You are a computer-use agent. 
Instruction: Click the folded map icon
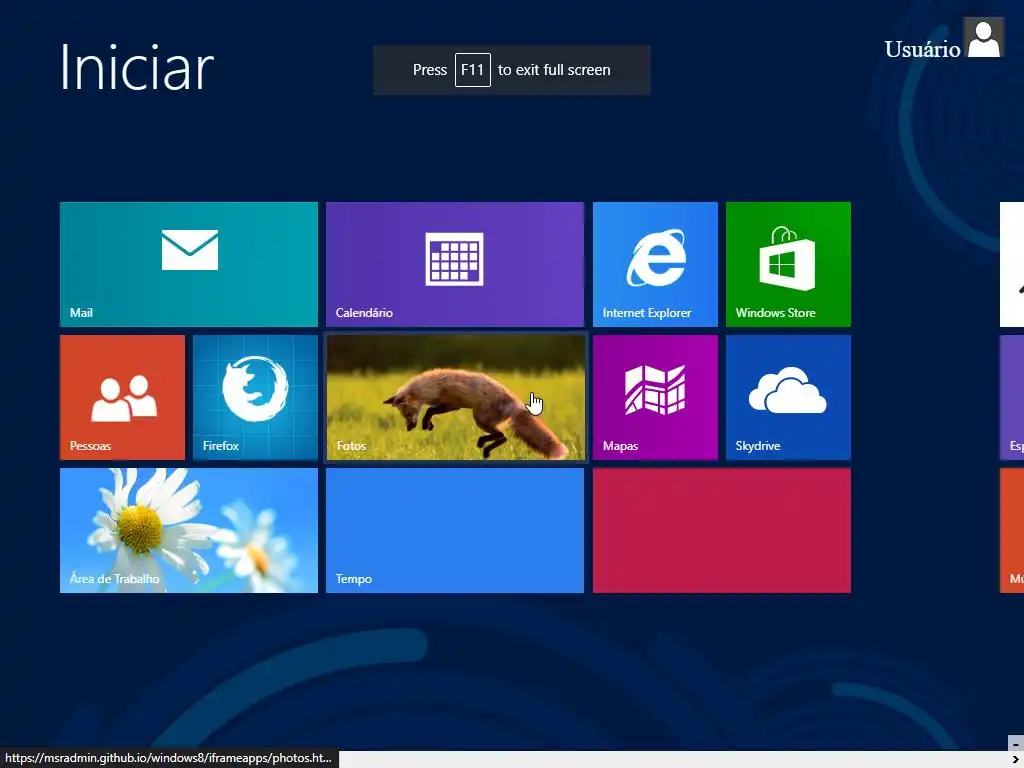coord(655,390)
